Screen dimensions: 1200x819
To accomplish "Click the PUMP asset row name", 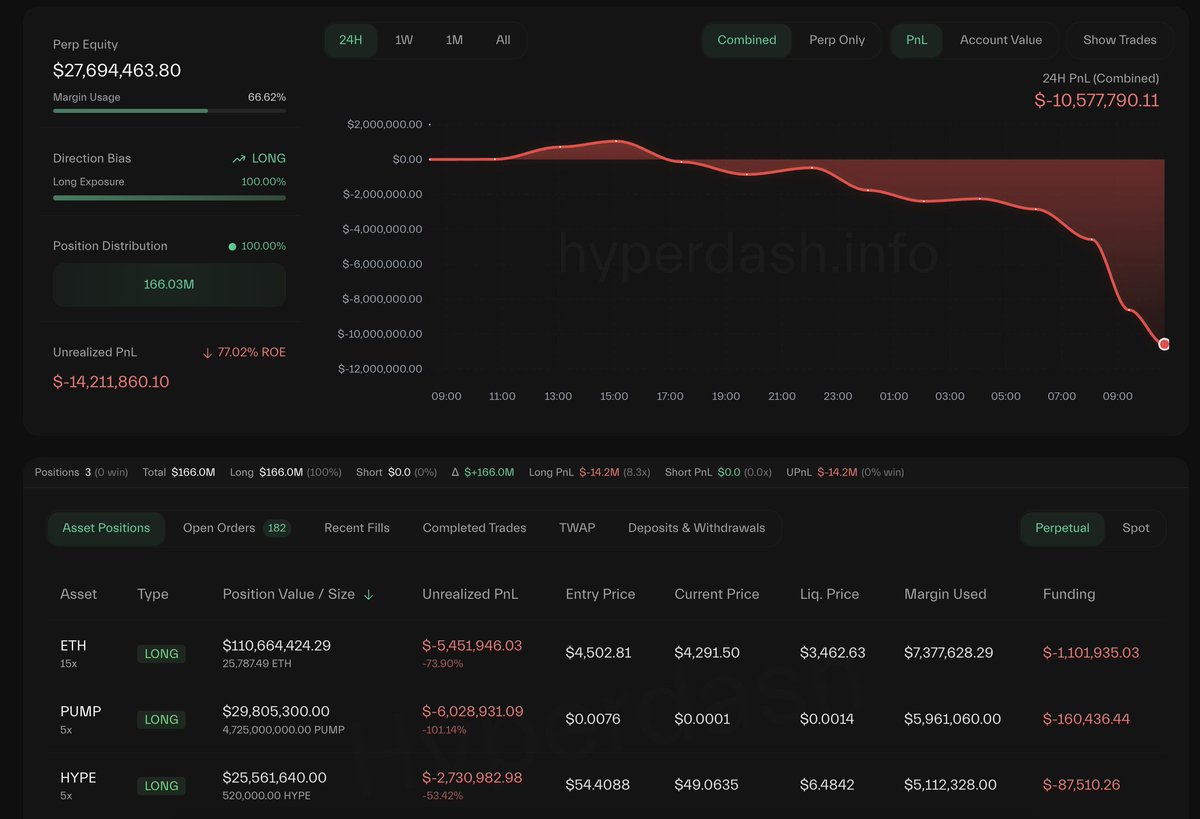I will (81, 712).
